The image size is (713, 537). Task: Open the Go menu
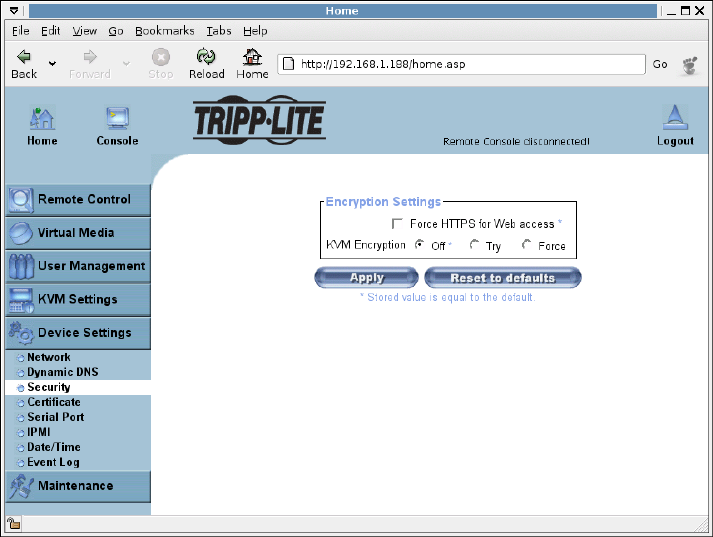pos(115,31)
